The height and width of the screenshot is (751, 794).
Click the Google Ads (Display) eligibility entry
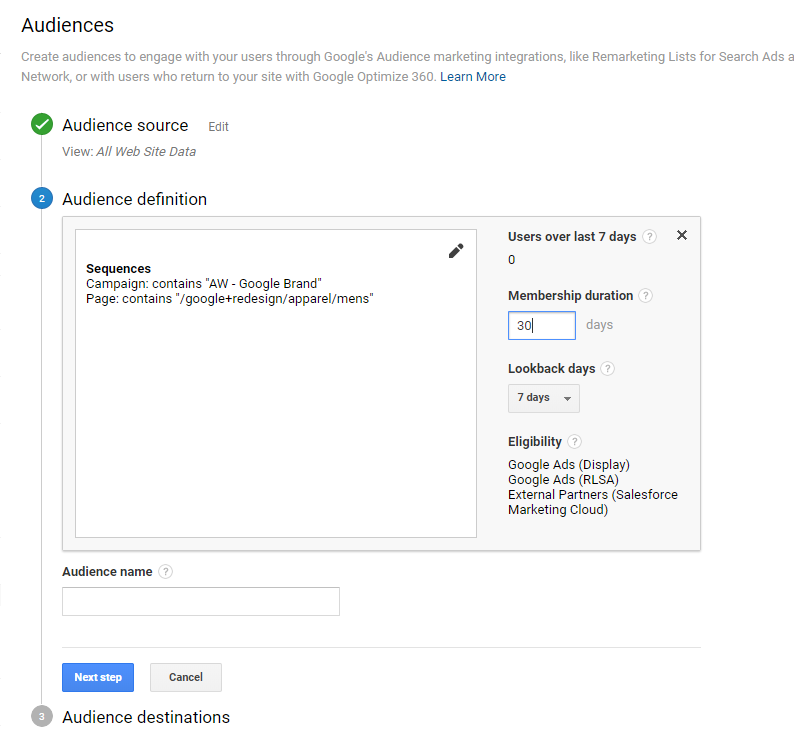[569, 464]
